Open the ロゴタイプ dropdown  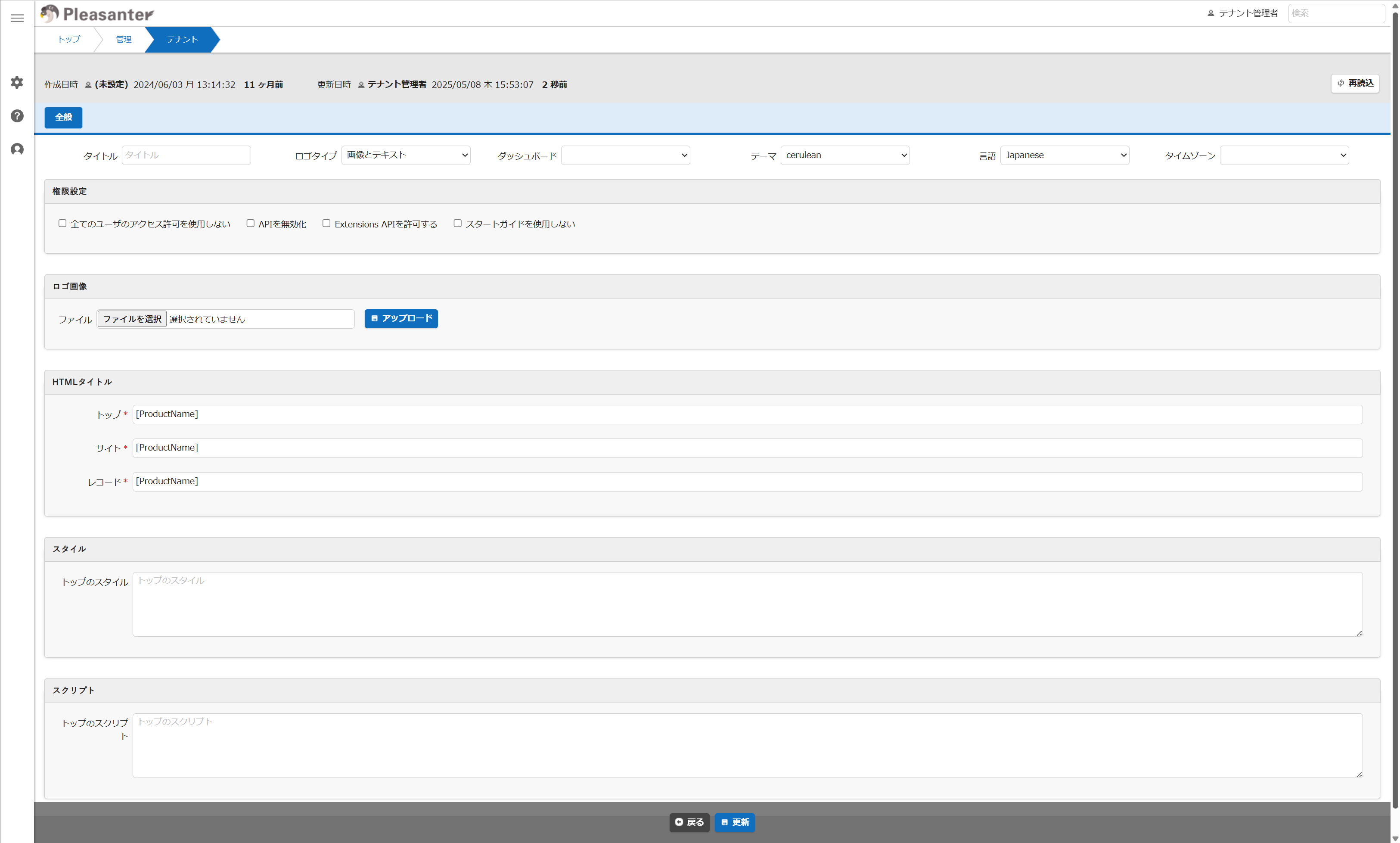click(x=406, y=155)
